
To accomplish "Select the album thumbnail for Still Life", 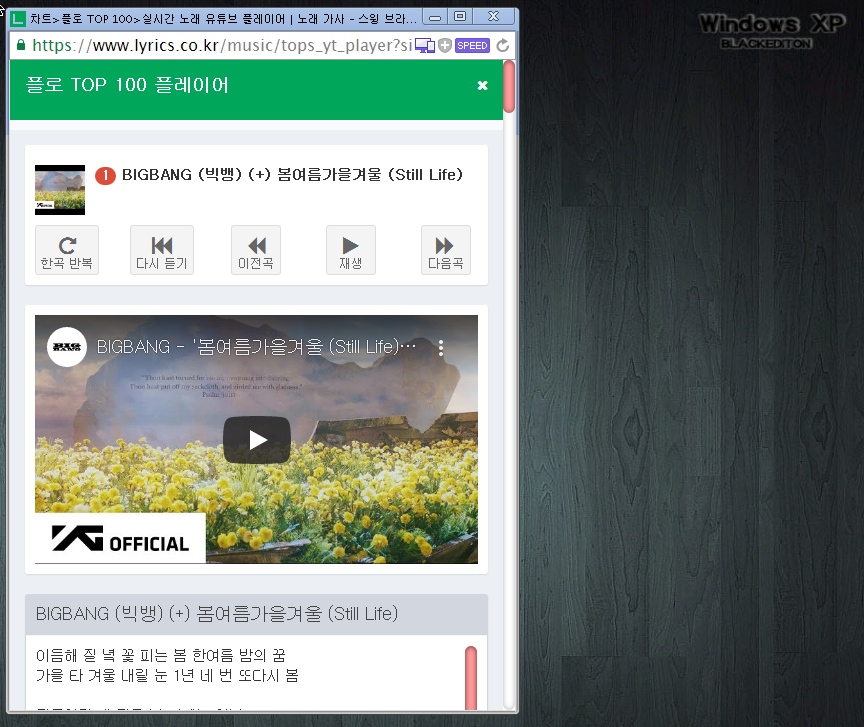I will click(x=60, y=190).
